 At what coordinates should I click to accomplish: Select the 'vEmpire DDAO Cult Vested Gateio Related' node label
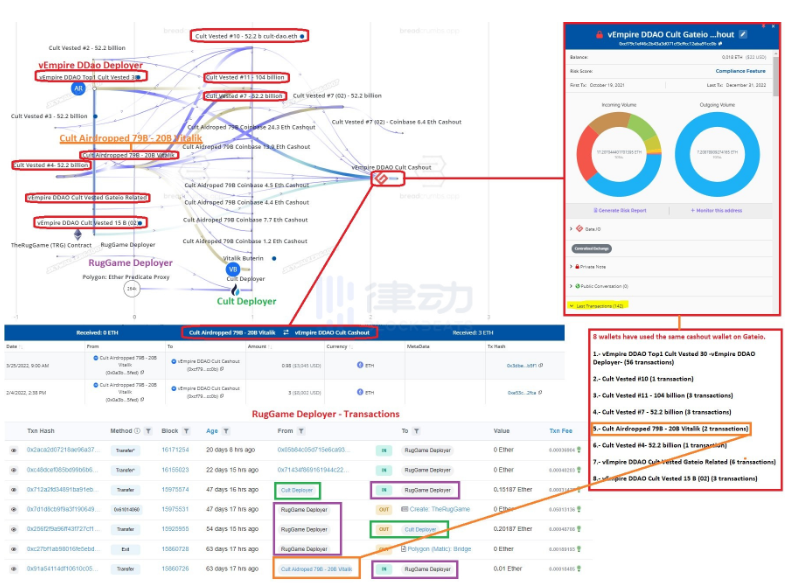[x=87, y=197]
